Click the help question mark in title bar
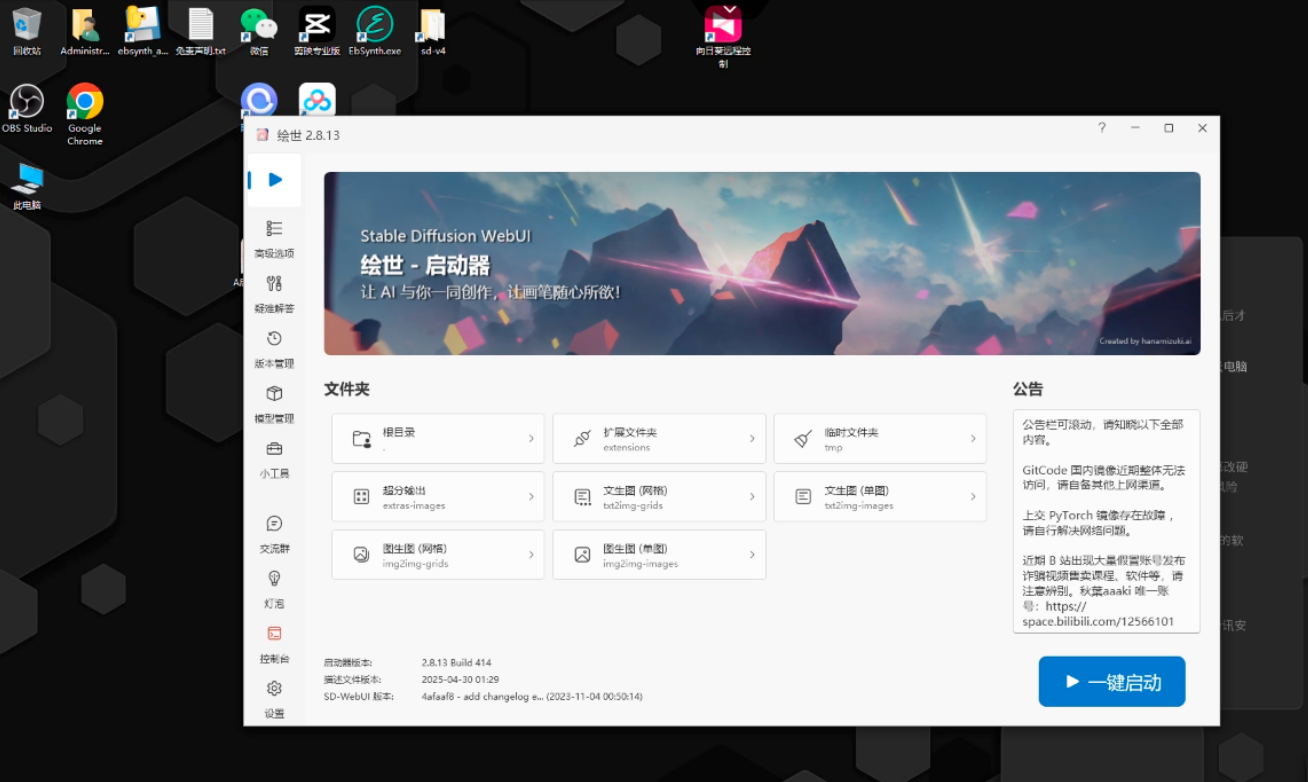This screenshot has height=782, width=1308. pyautogui.click(x=1102, y=128)
